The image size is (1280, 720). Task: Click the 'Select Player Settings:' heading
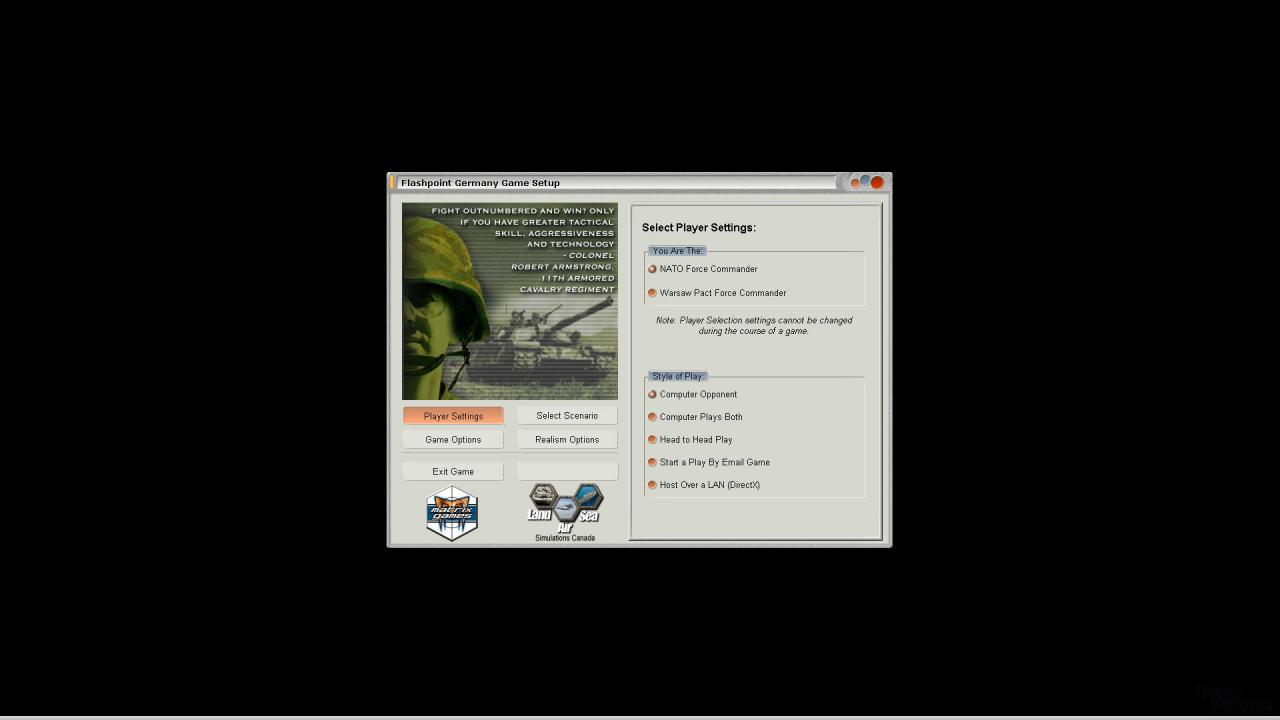tap(699, 228)
